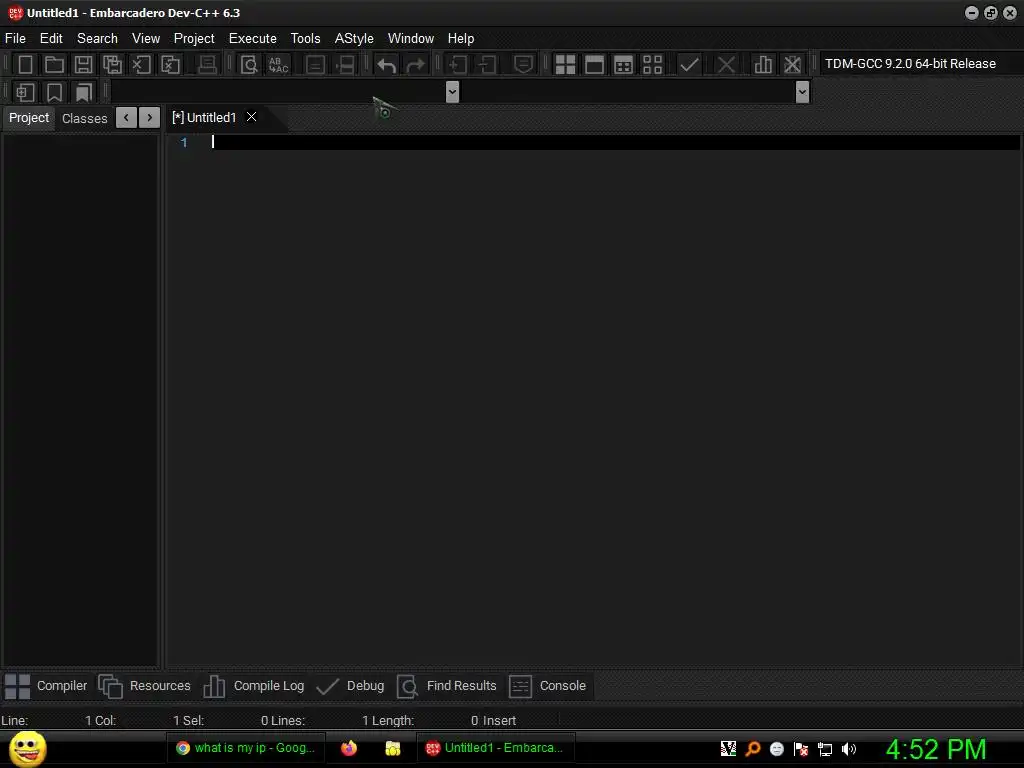
Task: Open a file with the folder icon
Action: coord(54,64)
